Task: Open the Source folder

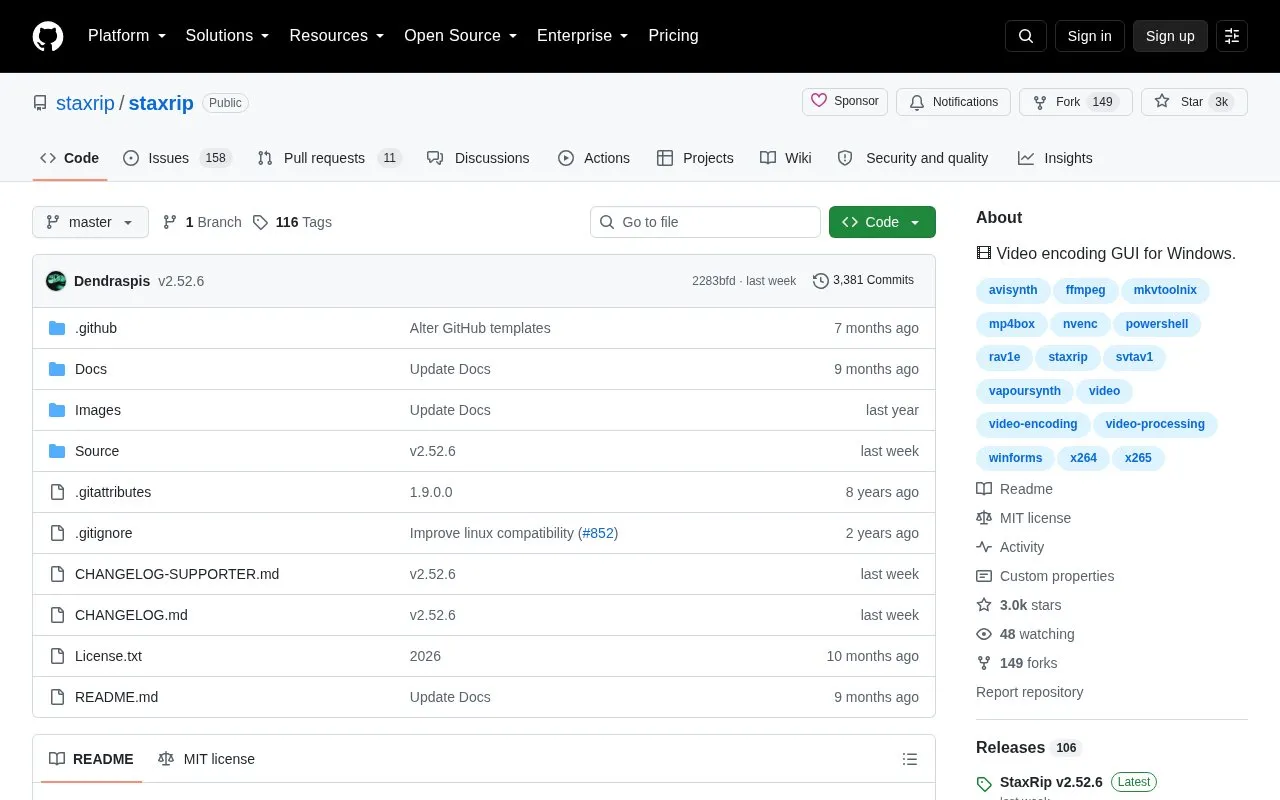Action: [x=97, y=451]
